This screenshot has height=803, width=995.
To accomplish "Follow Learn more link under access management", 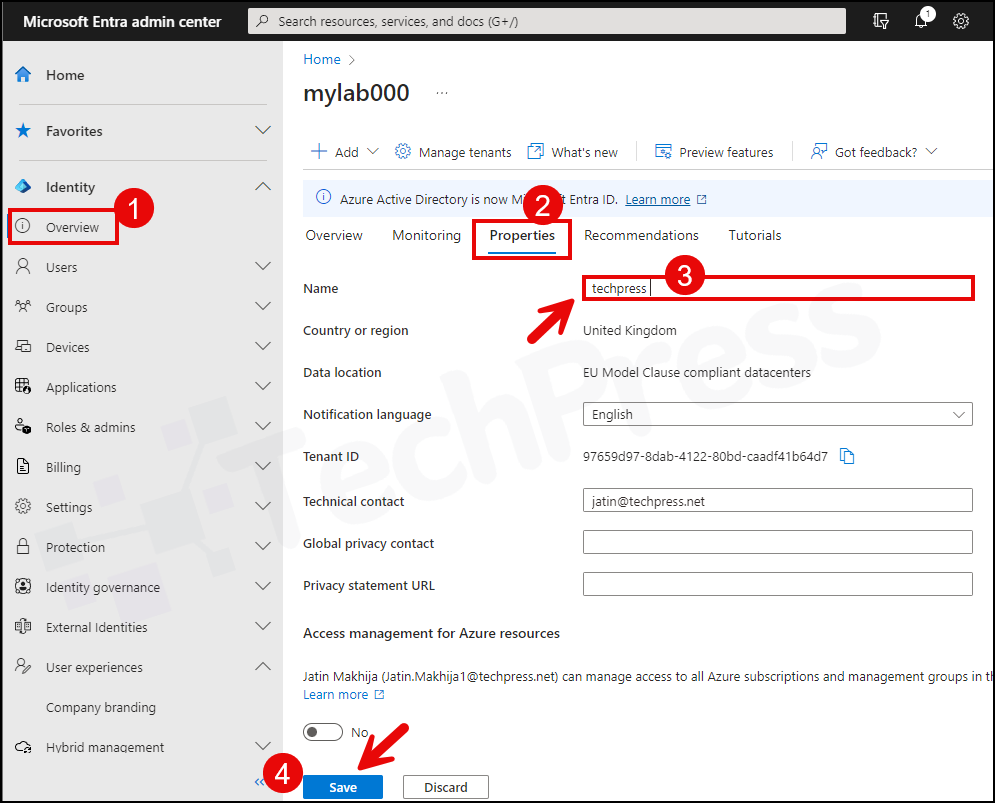I will pos(335,694).
